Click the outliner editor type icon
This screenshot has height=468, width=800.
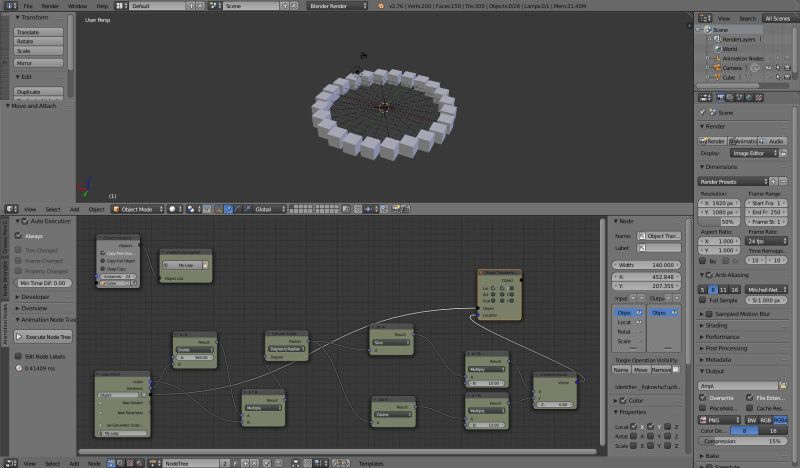[x=705, y=18]
